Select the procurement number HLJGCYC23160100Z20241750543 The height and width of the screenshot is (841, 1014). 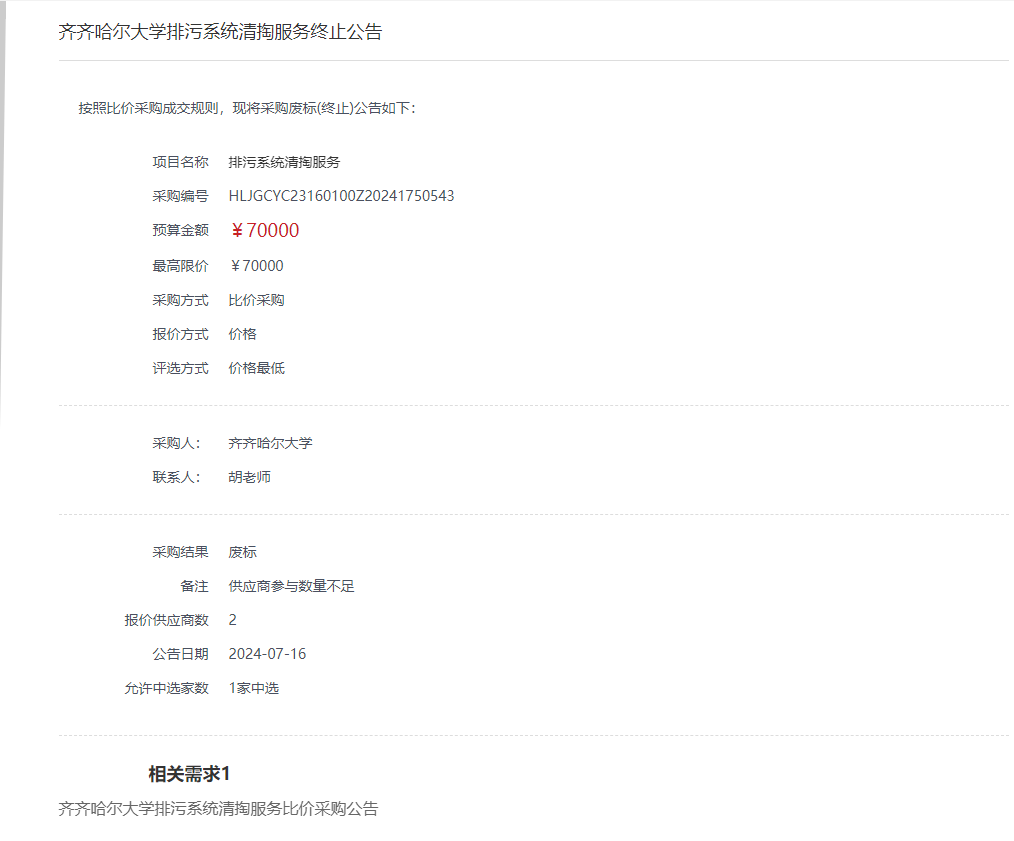[x=341, y=196]
